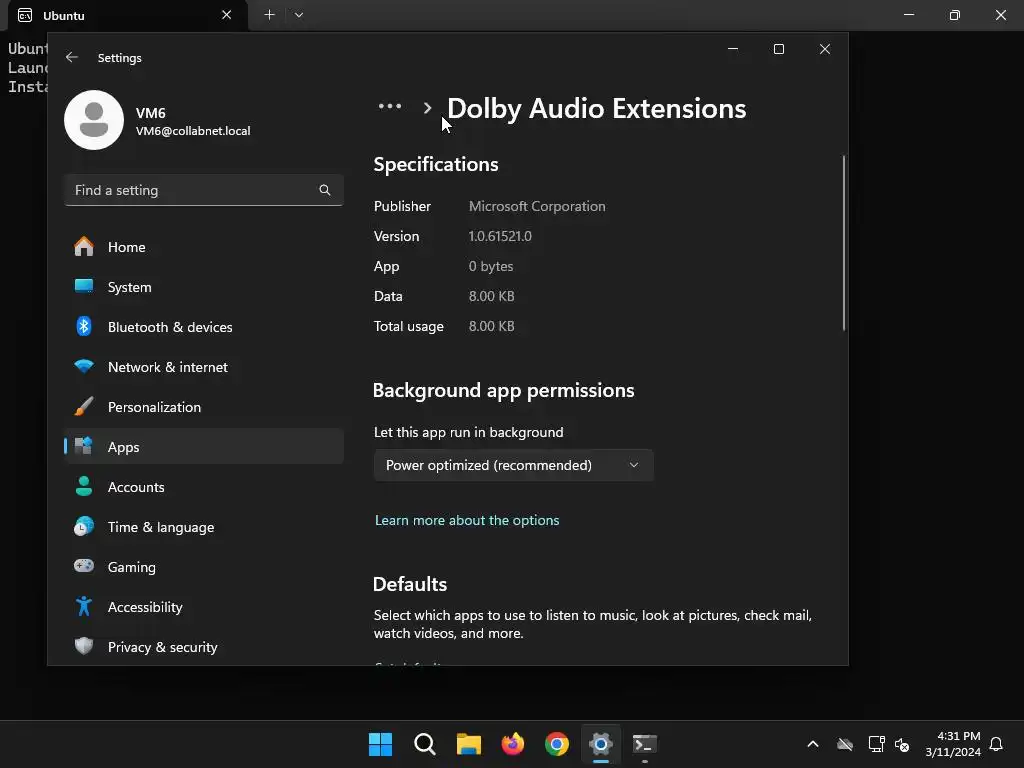Select the Ubuntu tab in Terminal
Viewport: 1024px width, 768px height.
pos(127,16)
